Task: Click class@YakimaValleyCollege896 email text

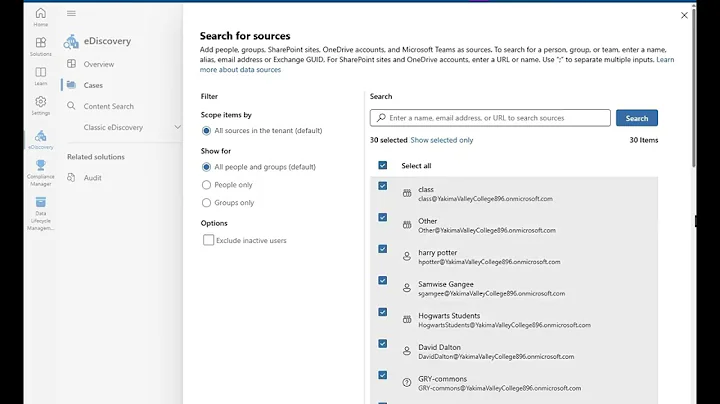Action: [485, 199]
